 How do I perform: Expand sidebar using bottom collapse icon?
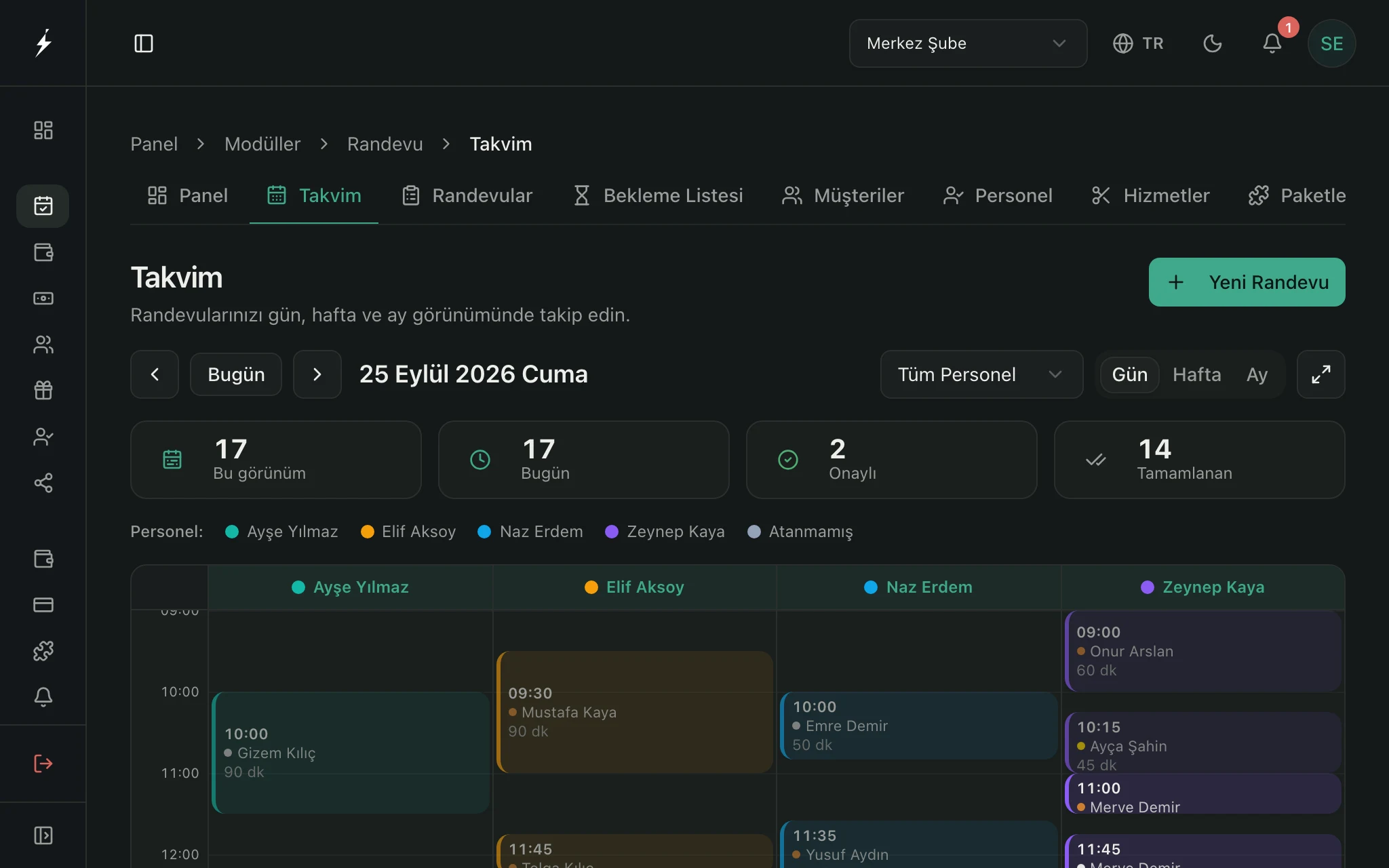click(43, 835)
